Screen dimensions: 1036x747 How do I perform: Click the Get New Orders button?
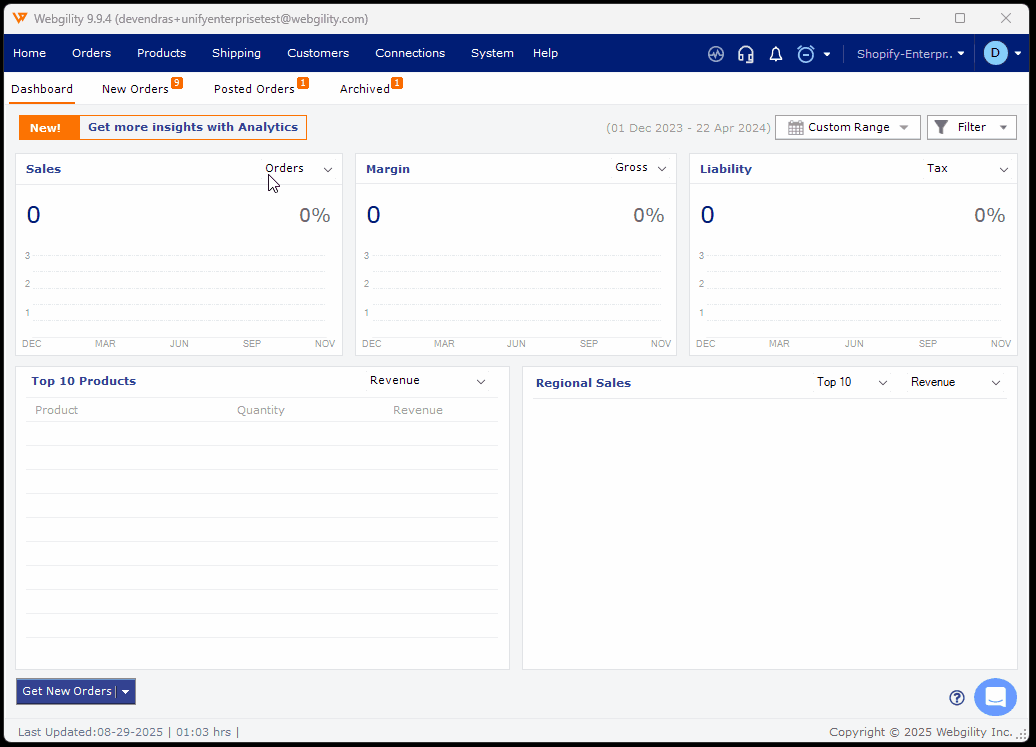point(67,691)
